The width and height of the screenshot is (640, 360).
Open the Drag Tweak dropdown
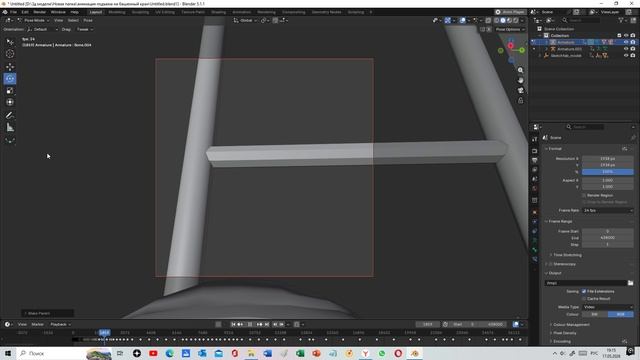[x=84, y=29]
